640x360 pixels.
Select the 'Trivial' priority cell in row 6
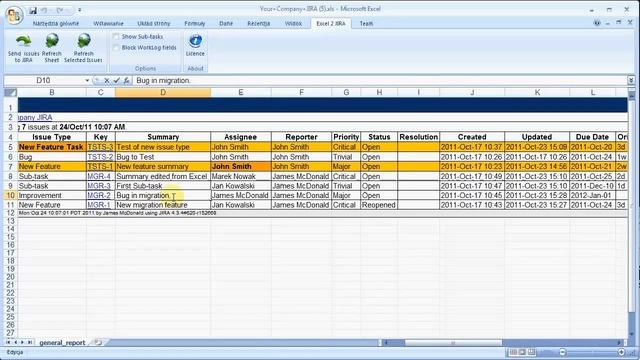click(x=346, y=157)
